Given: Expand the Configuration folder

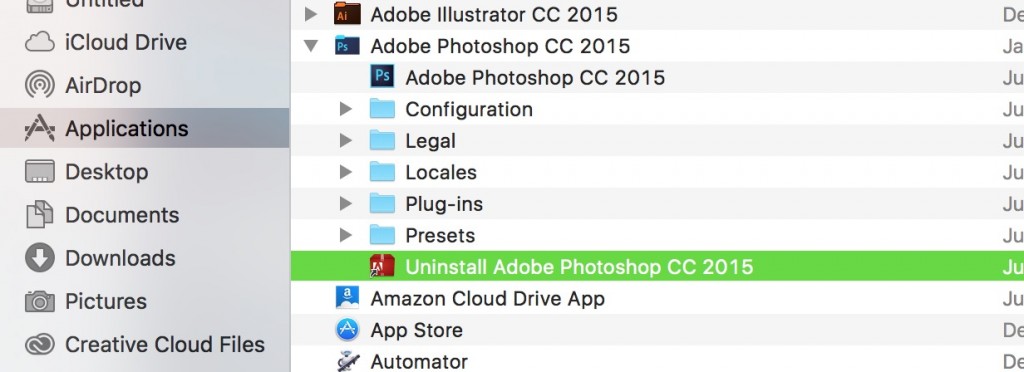Looking at the screenshot, I should coord(346,109).
